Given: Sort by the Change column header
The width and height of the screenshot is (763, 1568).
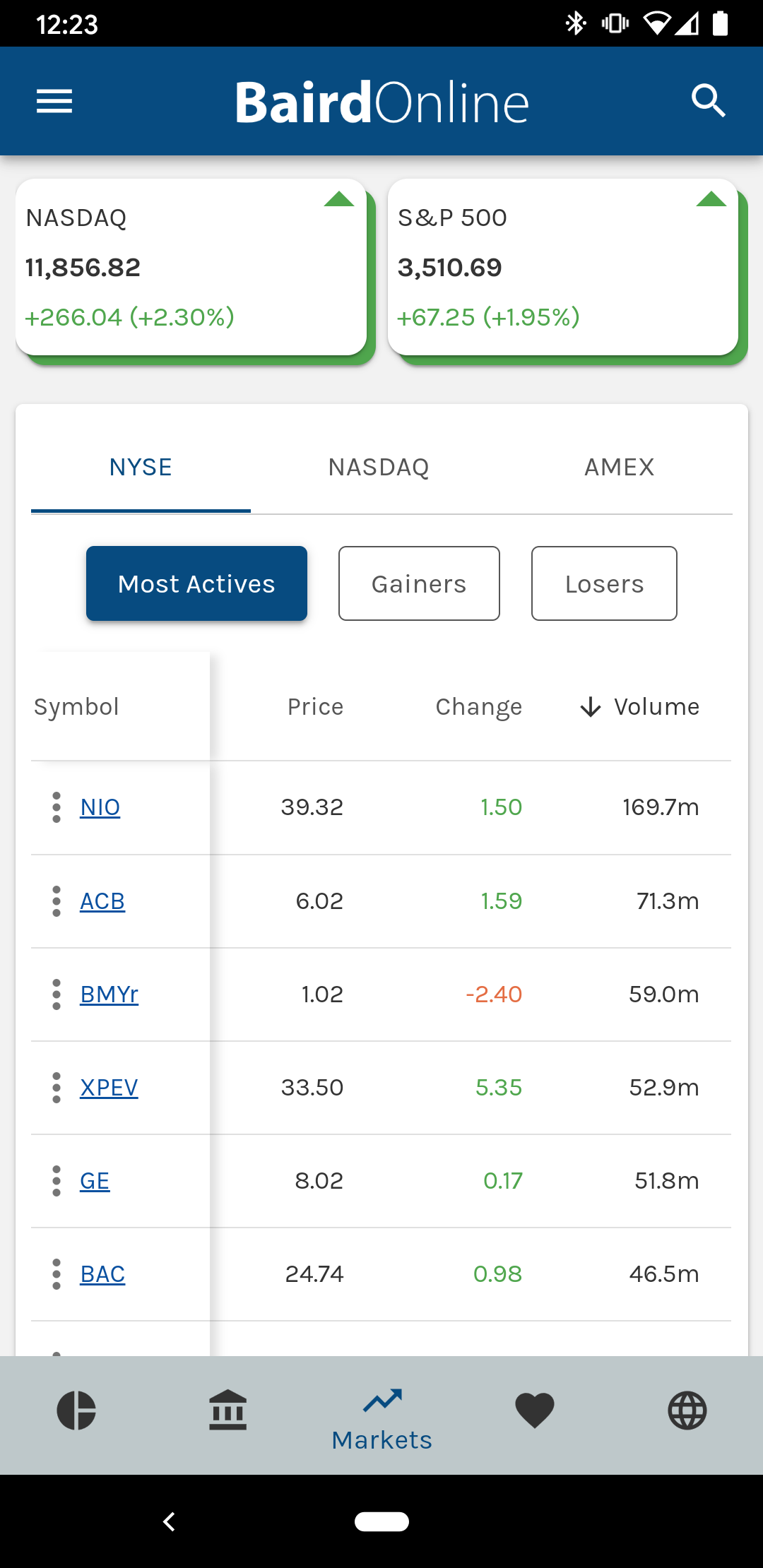Looking at the screenshot, I should [x=479, y=707].
